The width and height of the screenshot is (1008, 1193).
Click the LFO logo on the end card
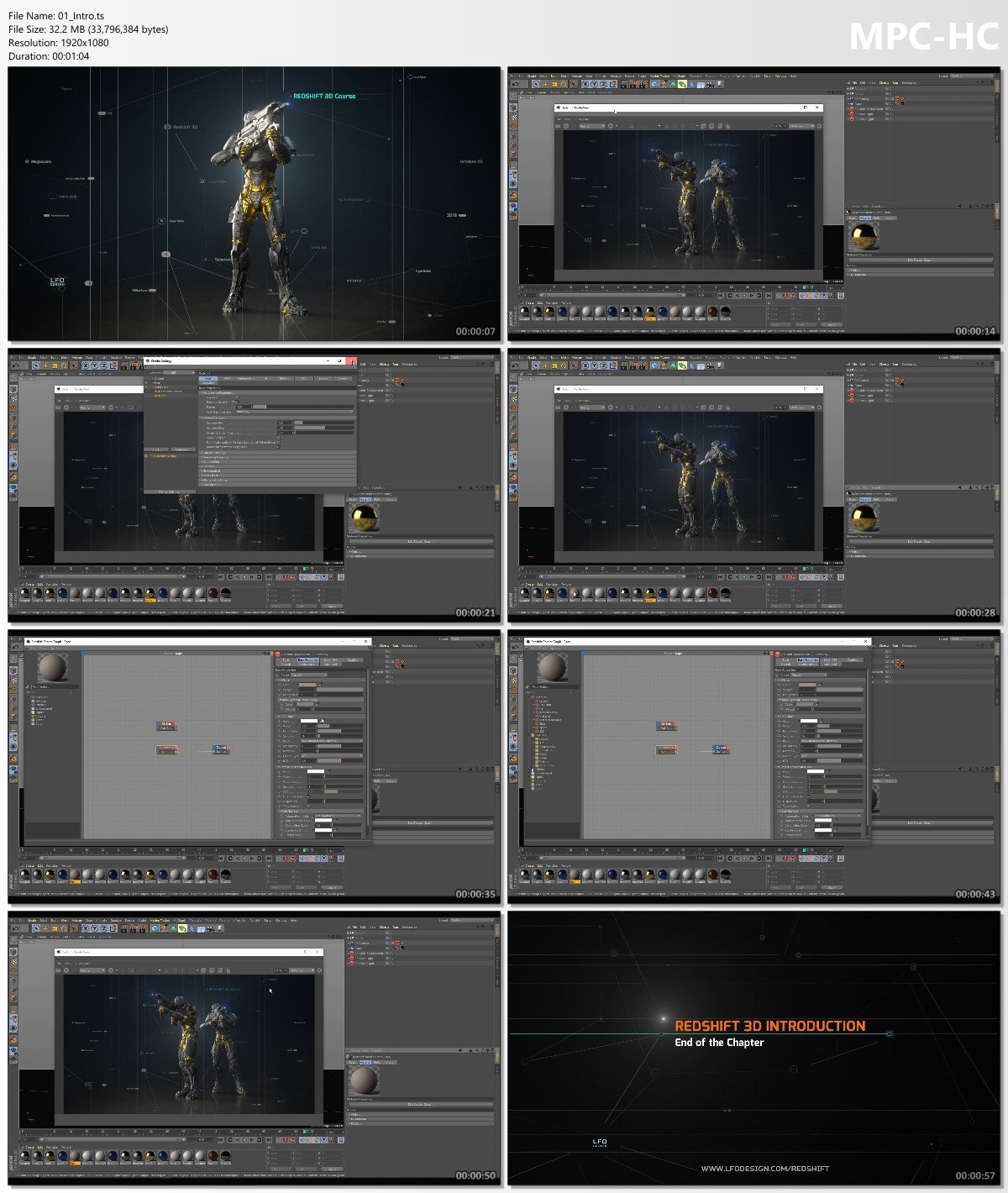click(600, 1143)
